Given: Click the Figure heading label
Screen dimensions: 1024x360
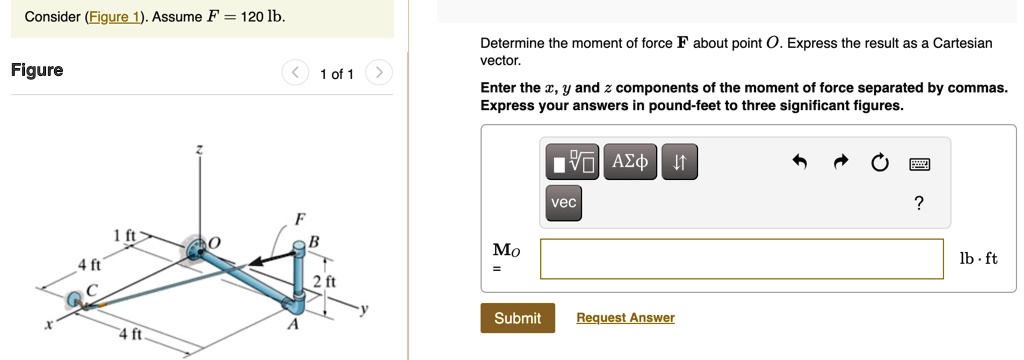Looking at the screenshot, I should click(x=37, y=70).
